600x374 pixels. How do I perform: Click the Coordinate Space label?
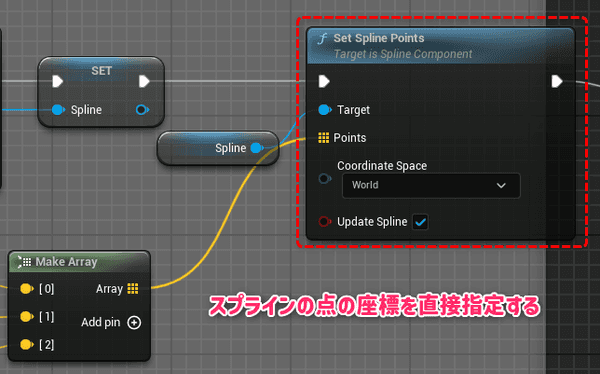coord(382,166)
